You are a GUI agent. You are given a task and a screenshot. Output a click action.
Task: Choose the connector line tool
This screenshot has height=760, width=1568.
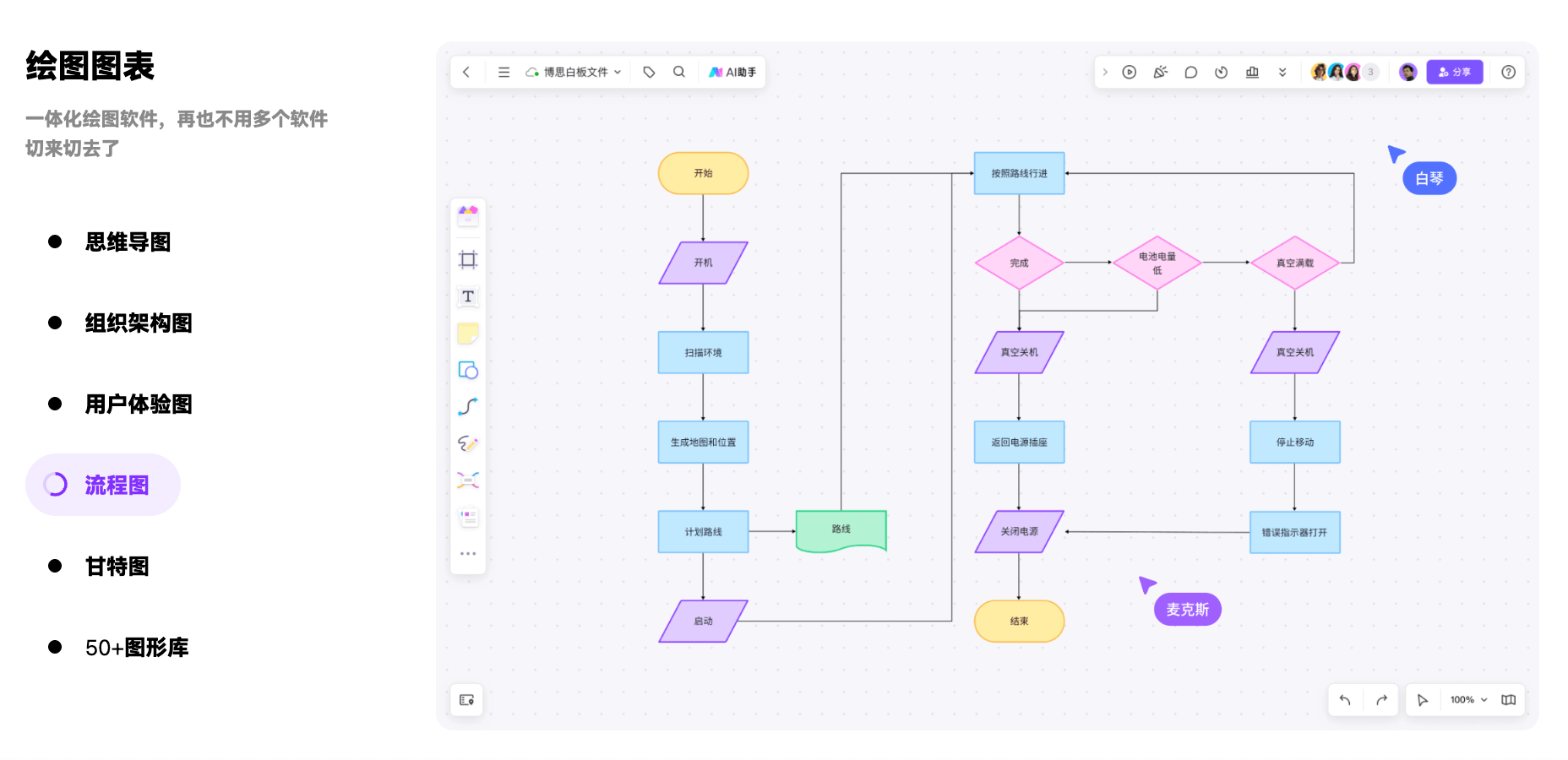click(468, 407)
